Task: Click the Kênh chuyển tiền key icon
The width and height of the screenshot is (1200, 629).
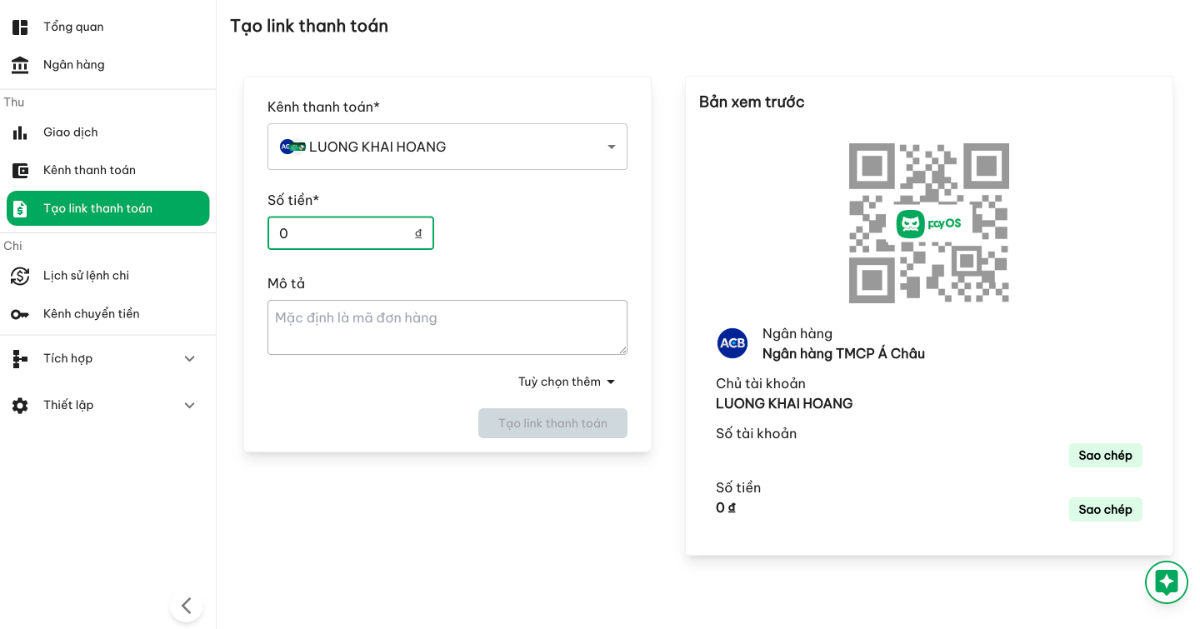Action: click(20, 314)
